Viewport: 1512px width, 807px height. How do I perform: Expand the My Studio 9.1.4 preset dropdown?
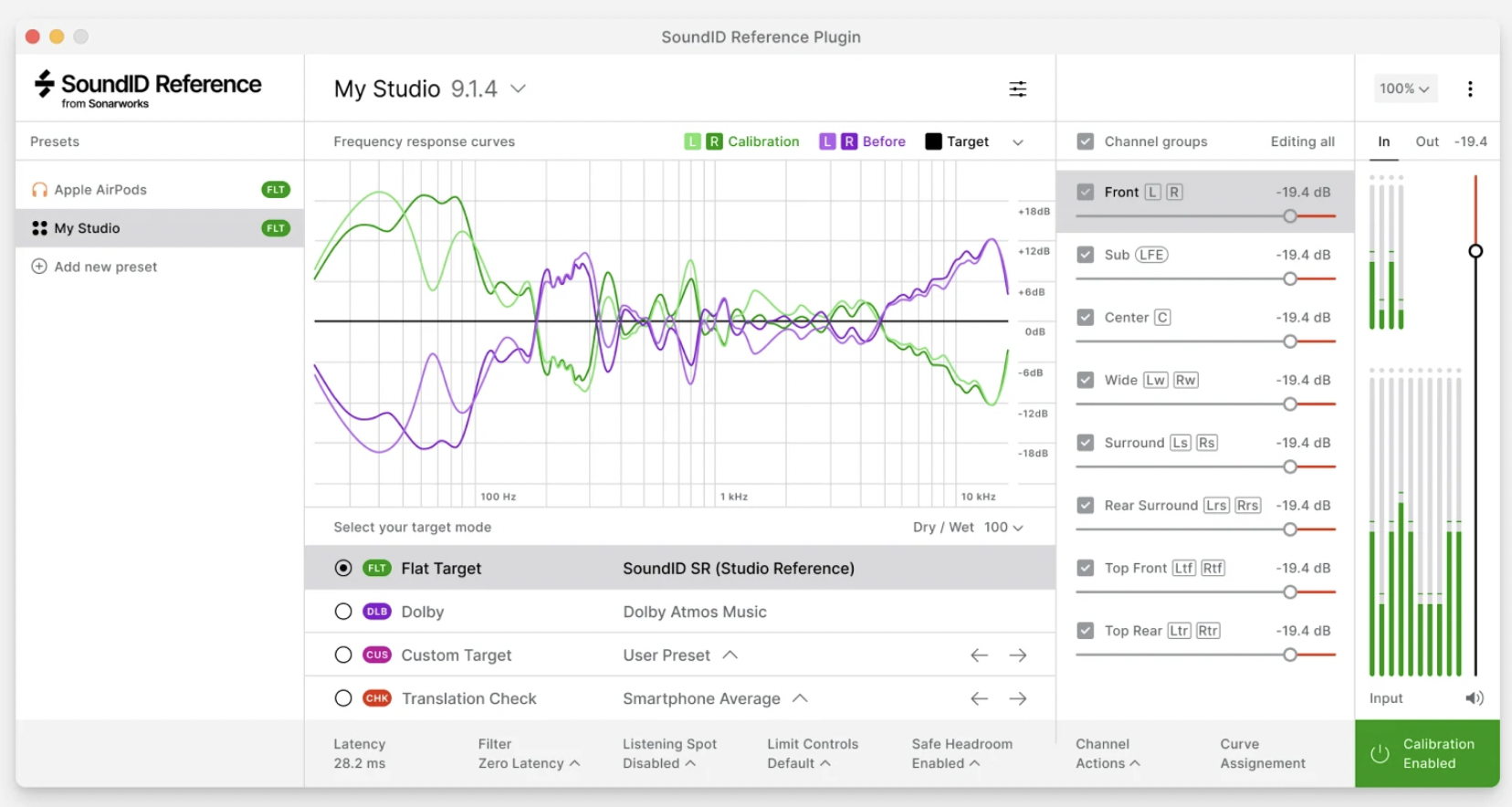pyautogui.click(x=518, y=89)
